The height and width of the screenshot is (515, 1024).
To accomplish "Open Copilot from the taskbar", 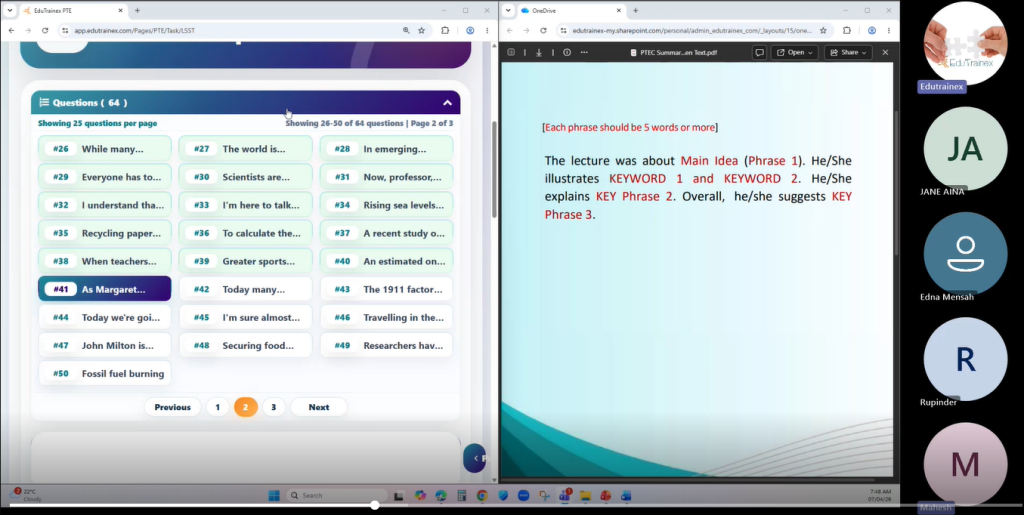I will coord(420,495).
